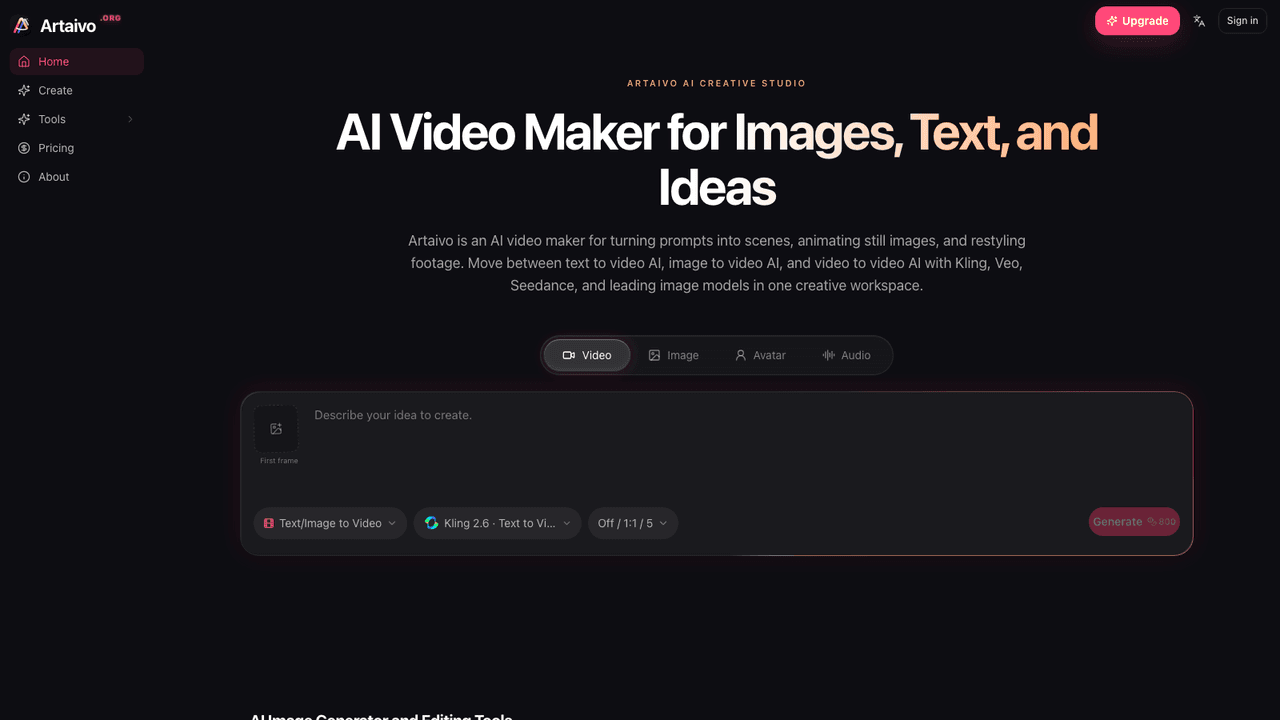
Task: Expand the Tools submenu chevron
Action: [x=130, y=119]
